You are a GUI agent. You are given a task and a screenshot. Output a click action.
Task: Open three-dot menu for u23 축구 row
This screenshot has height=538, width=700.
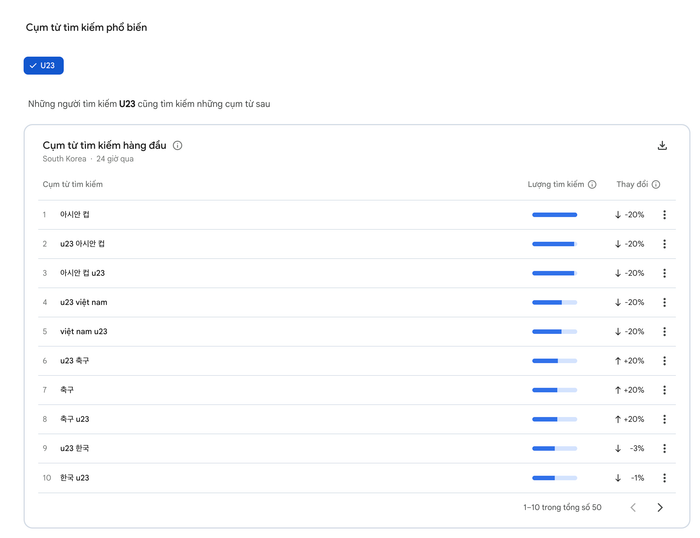[x=664, y=361]
